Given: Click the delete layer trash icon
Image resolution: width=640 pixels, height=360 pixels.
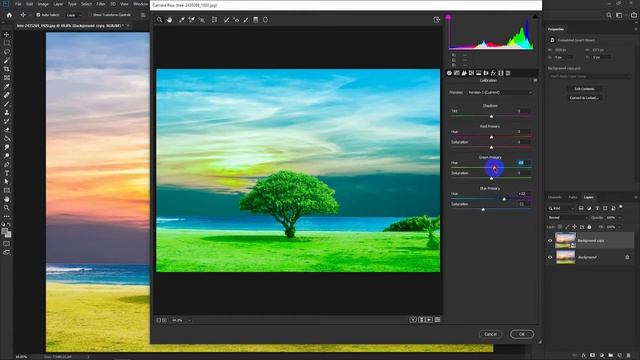Looking at the screenshot, I should (629, 356).
